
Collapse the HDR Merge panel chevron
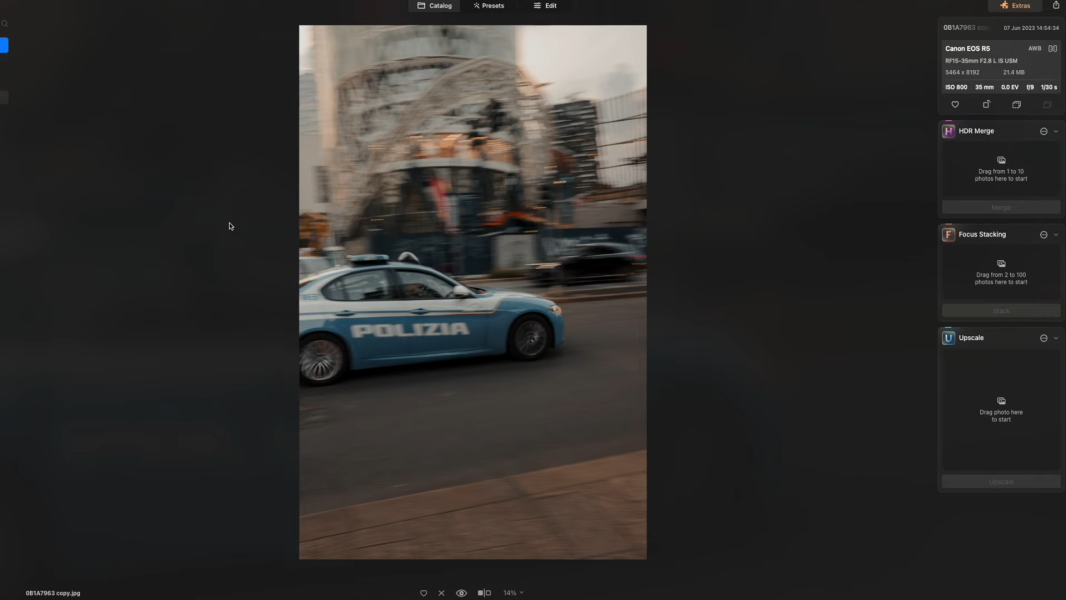click(1056, 131)
